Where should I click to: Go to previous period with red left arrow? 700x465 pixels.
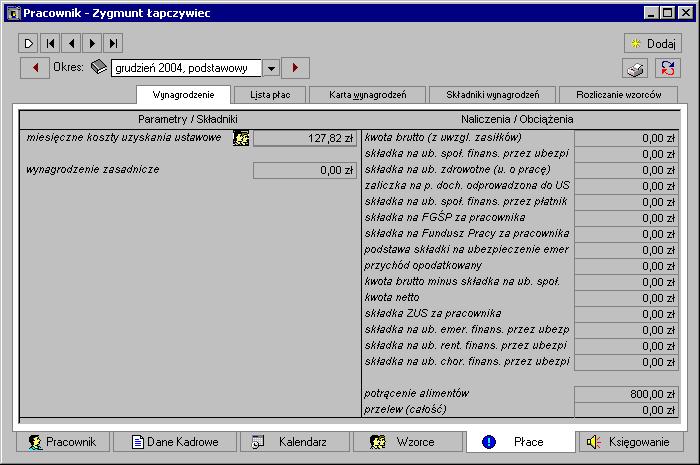coord(35,68)
